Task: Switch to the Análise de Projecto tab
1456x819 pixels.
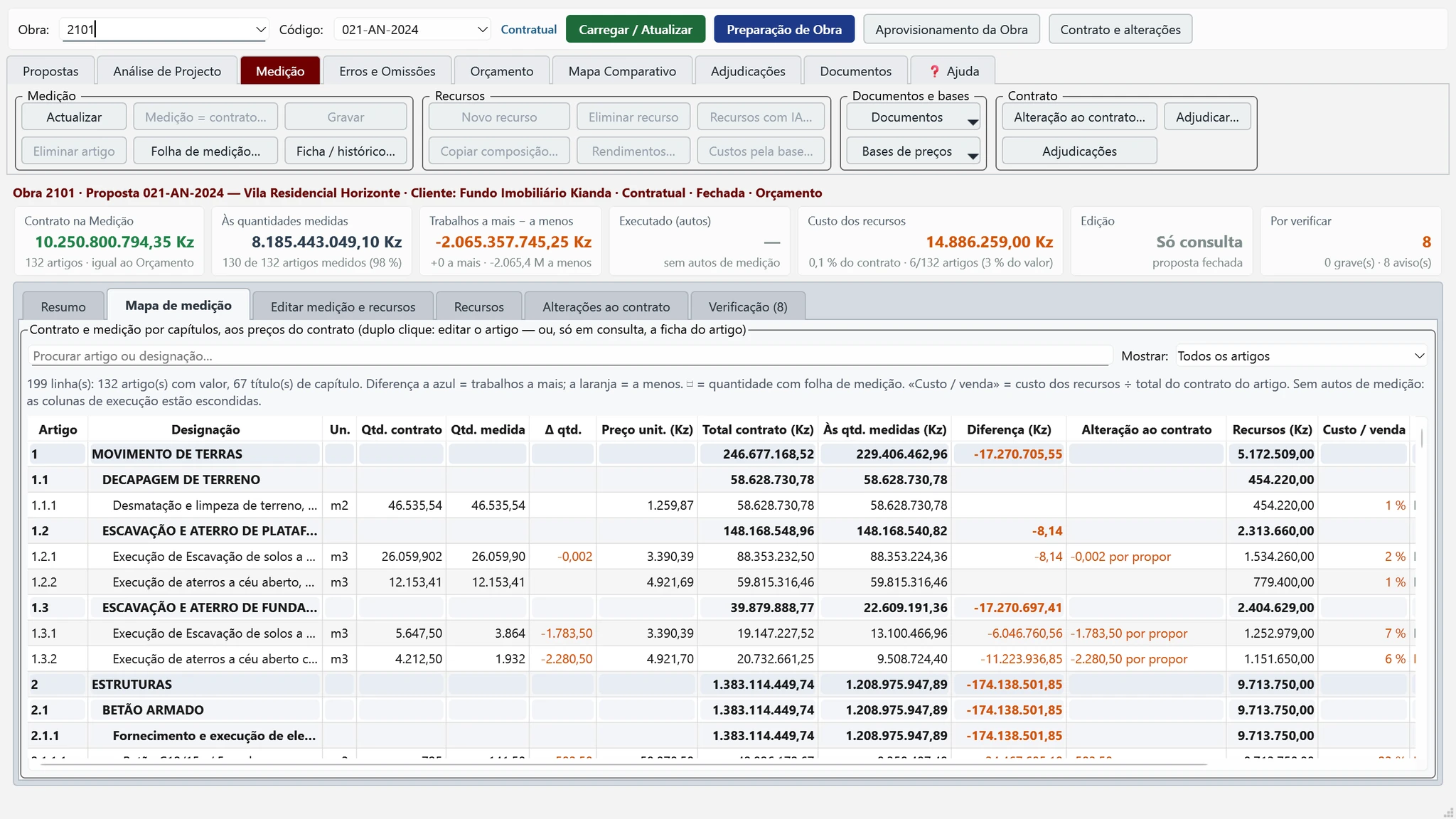Action: pos(167,71)
